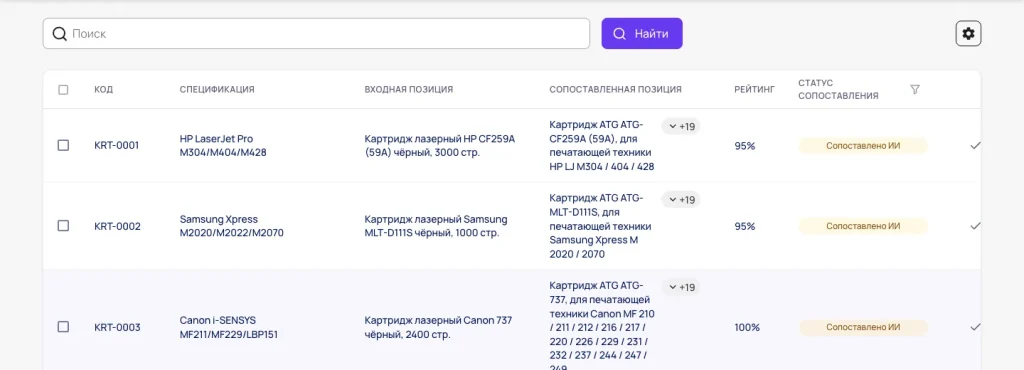Click the Статус сопоставления column header
Image resolution: width=1024 pixels, height=370 pixels.
point(838,89)
